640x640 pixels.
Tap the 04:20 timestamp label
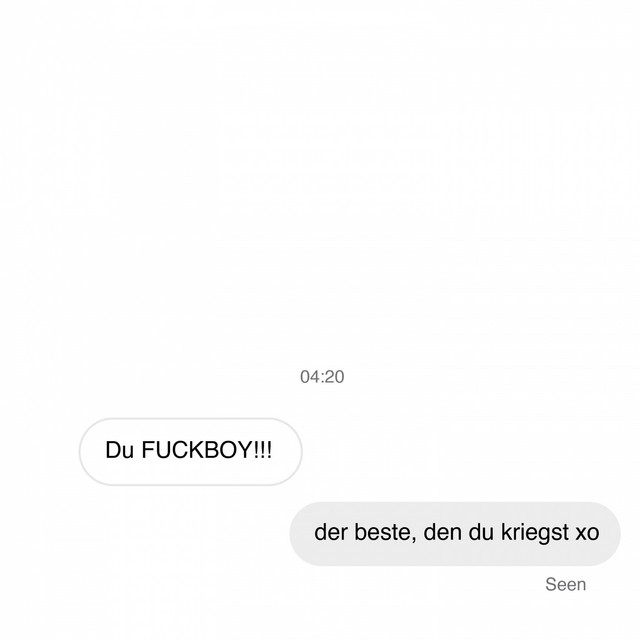[x=322, y=377]
